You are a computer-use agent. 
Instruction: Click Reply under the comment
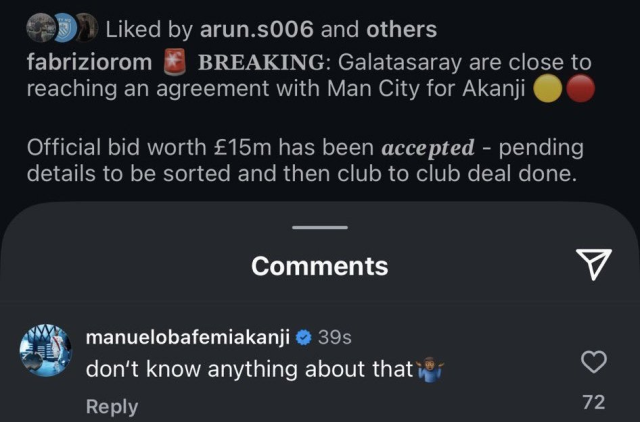[x=112, y=406]
